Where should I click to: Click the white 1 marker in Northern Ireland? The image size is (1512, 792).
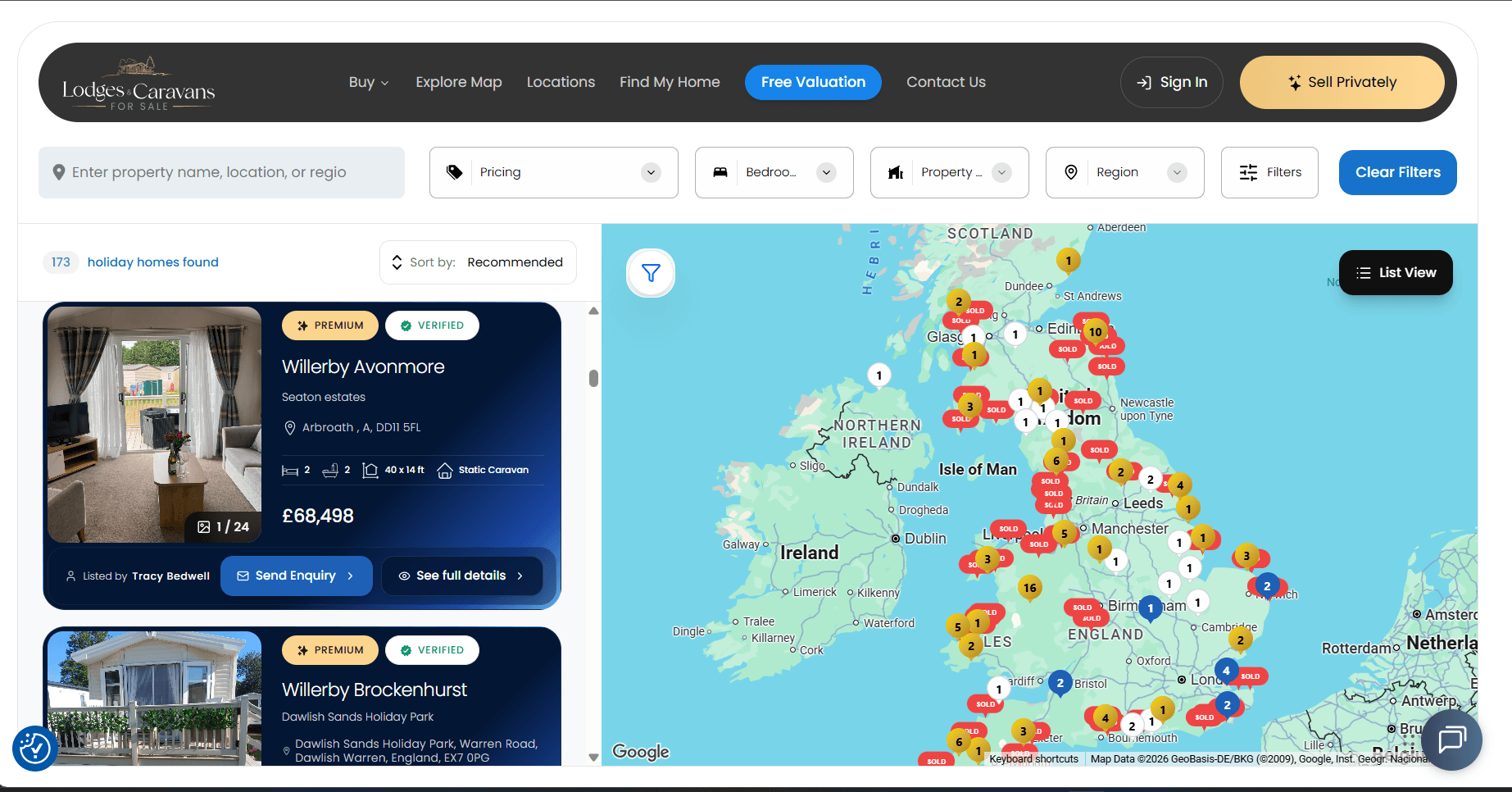[x=879, y=376]
